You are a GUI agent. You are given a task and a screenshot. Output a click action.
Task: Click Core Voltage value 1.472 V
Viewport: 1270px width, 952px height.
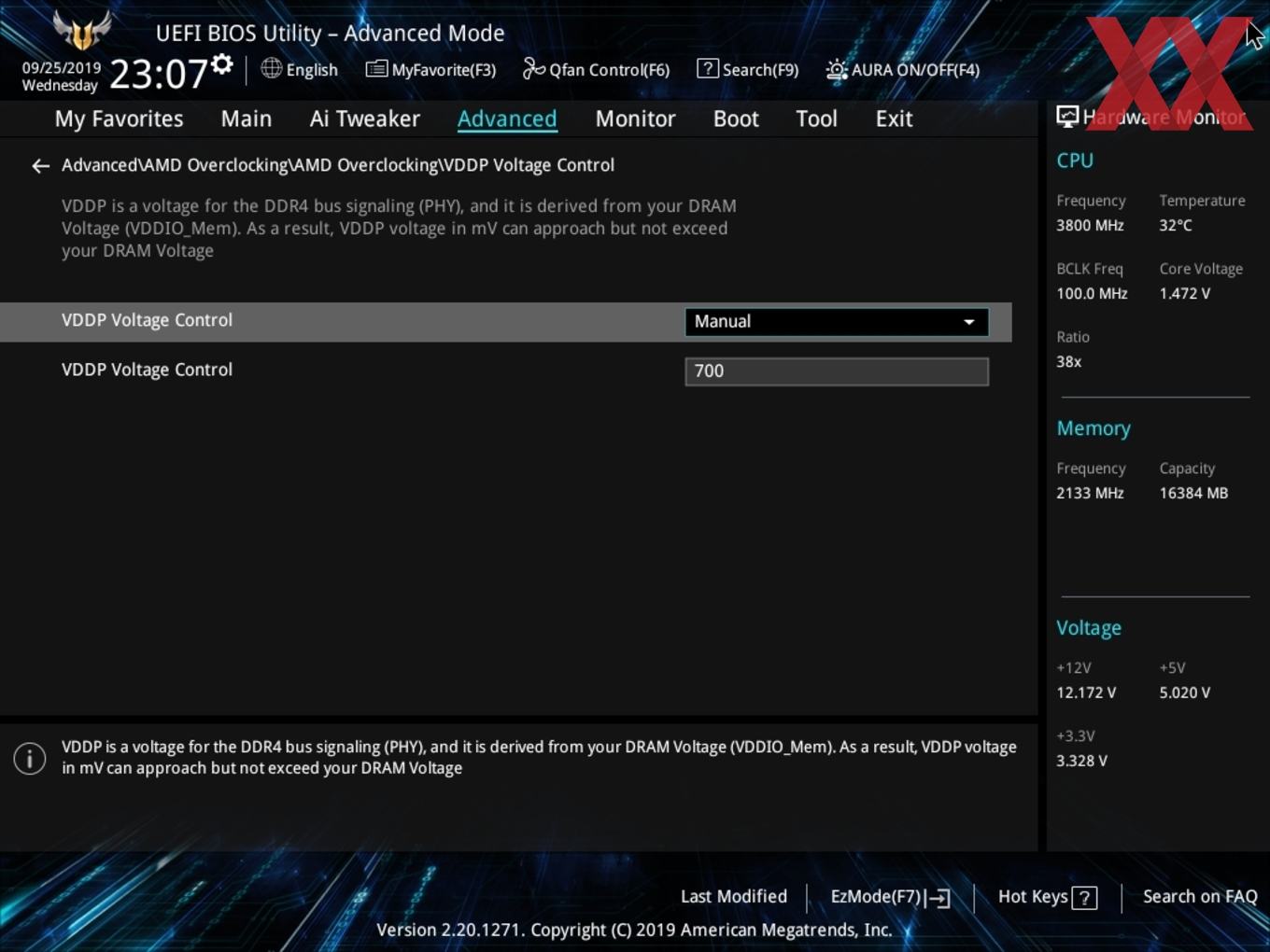1185,293
